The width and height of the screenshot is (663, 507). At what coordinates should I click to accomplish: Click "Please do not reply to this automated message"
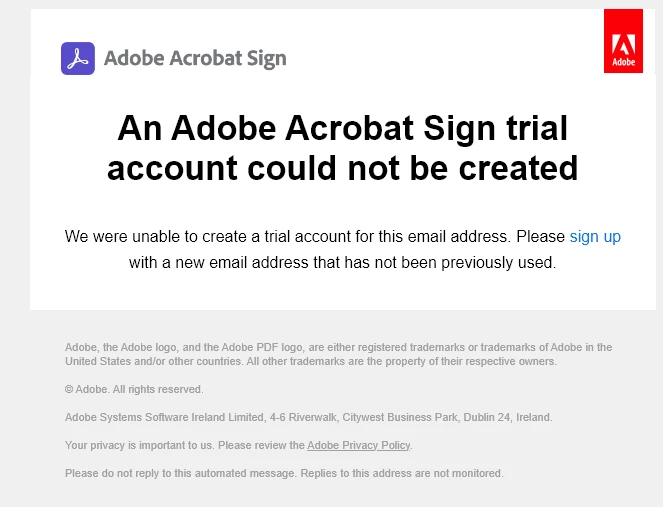point(180,473)
